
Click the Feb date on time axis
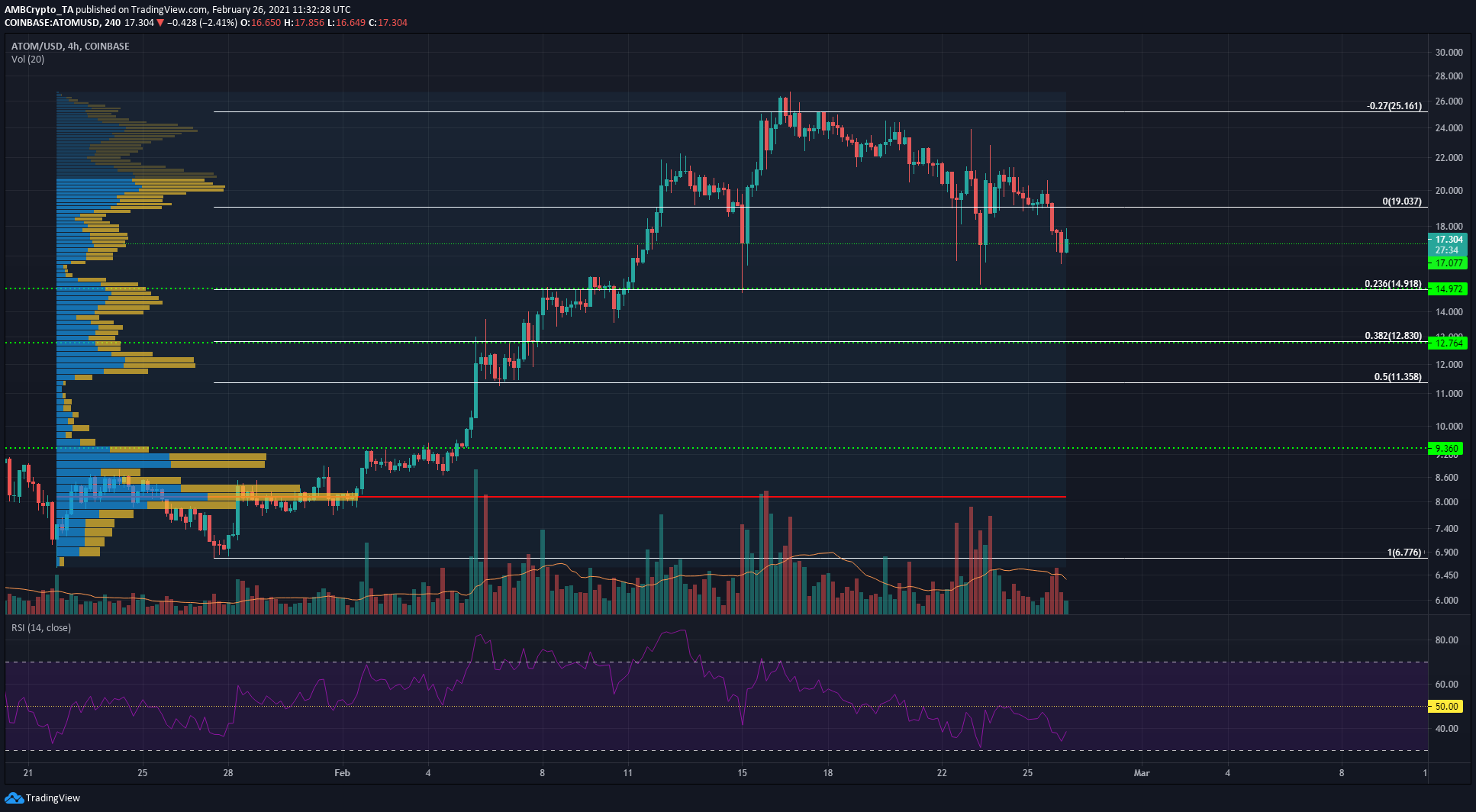point(342,773)
